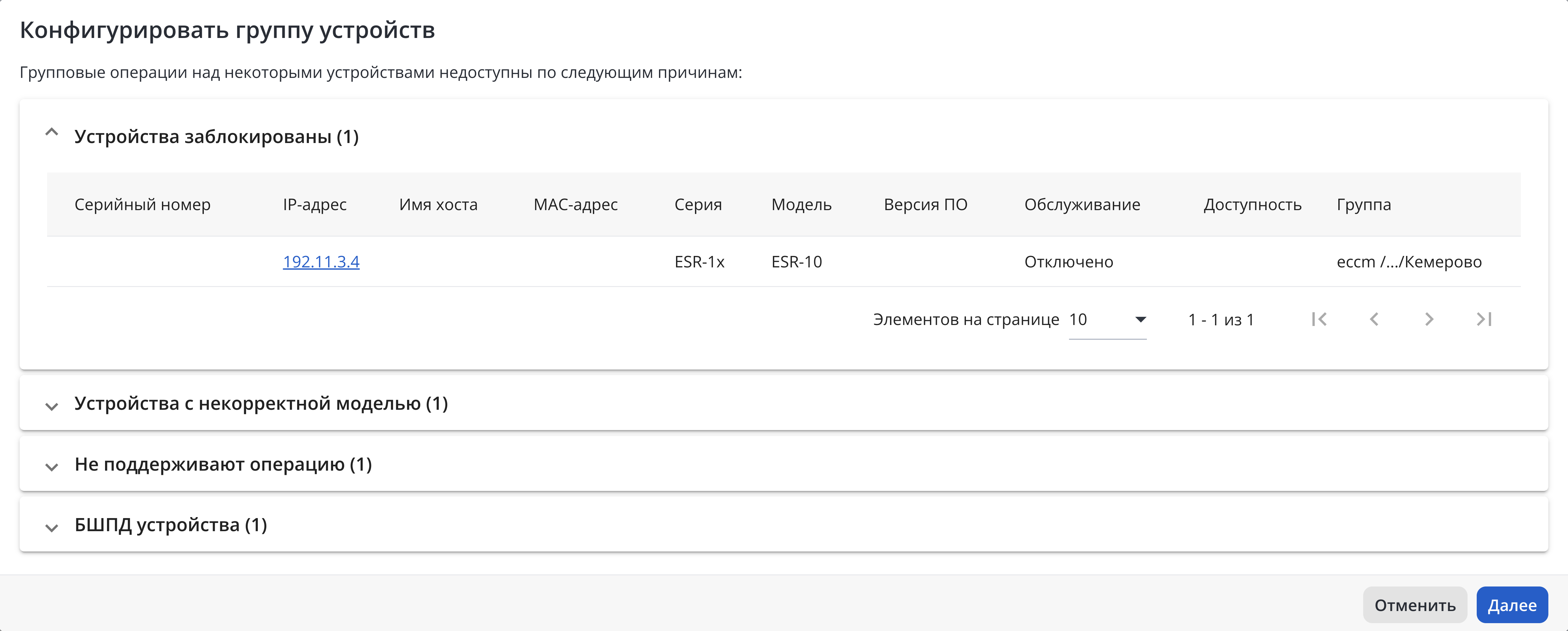Sort by 'Модель' column header

point(801,205)
